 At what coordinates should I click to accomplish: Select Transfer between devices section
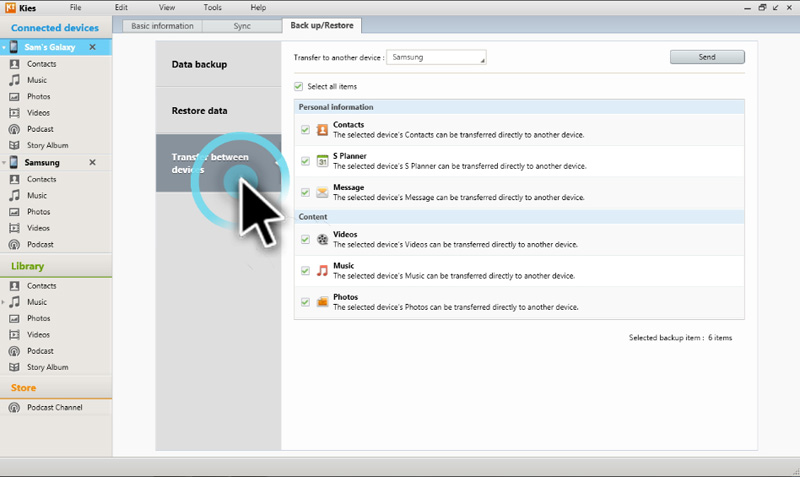218,163
